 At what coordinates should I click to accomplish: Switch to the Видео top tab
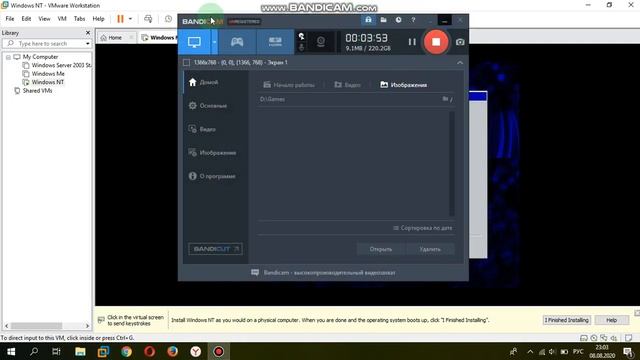click(x=347, y=85)
